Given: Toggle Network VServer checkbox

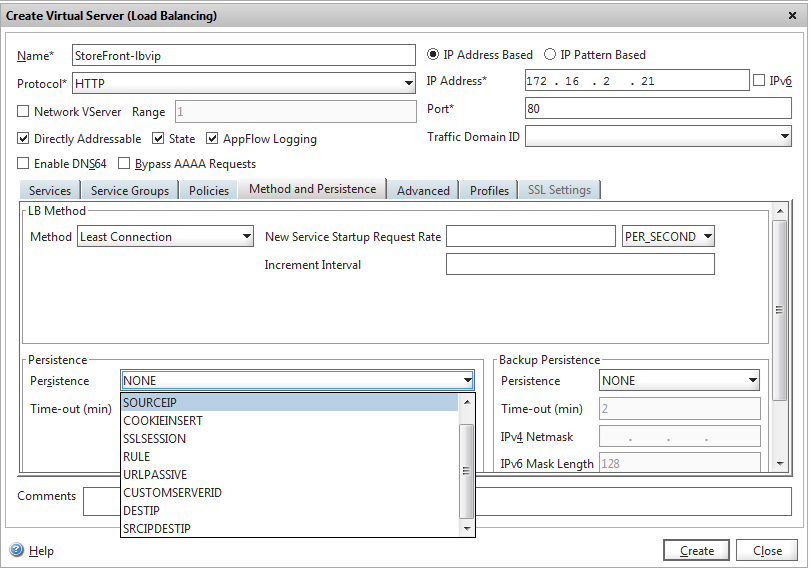Looking at the screenshot, I should coord(23,111).
